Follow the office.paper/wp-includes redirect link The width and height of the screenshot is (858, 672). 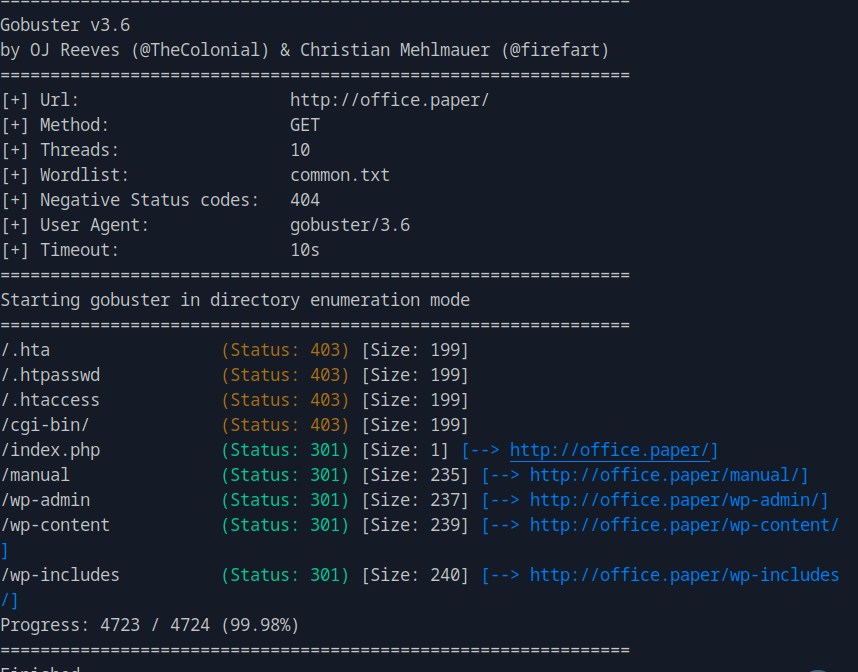pos(684,575)
